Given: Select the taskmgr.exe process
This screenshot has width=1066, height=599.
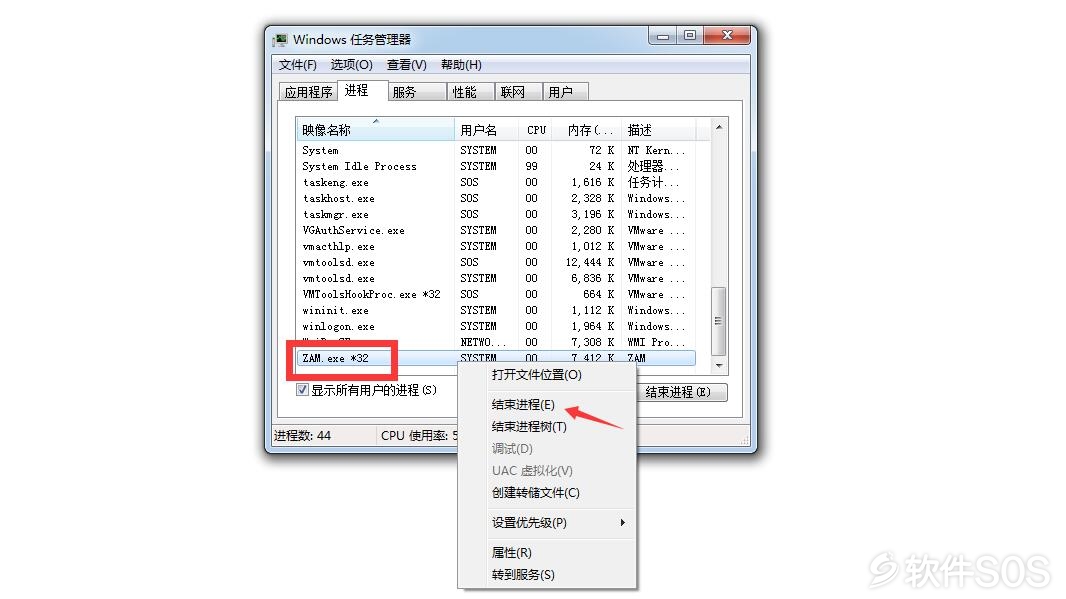Looking at the screenshot, I should point(496,214).
